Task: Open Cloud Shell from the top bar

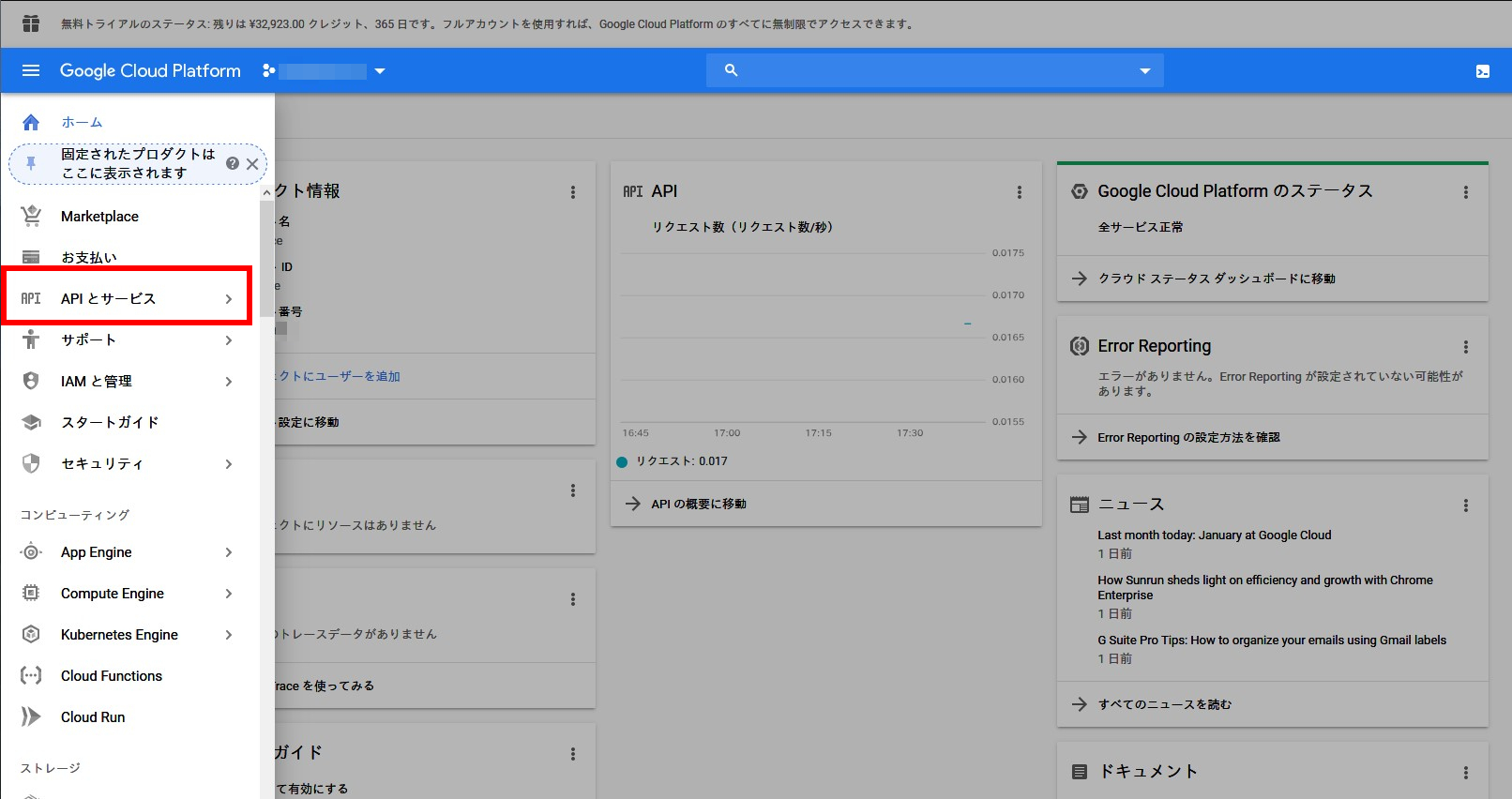Action: coord(1482,71)
